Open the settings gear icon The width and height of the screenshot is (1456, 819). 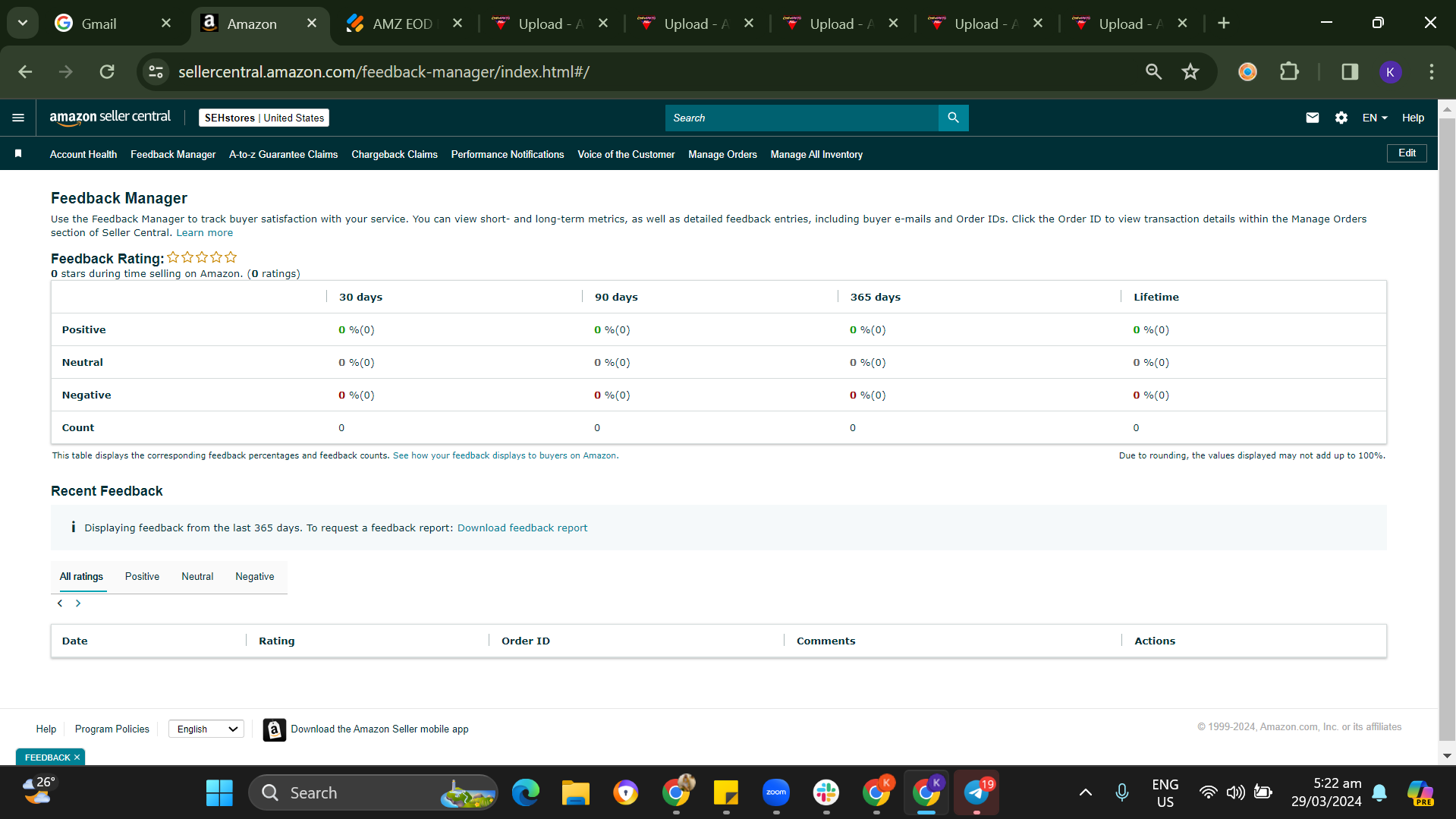coord(1341,118)
